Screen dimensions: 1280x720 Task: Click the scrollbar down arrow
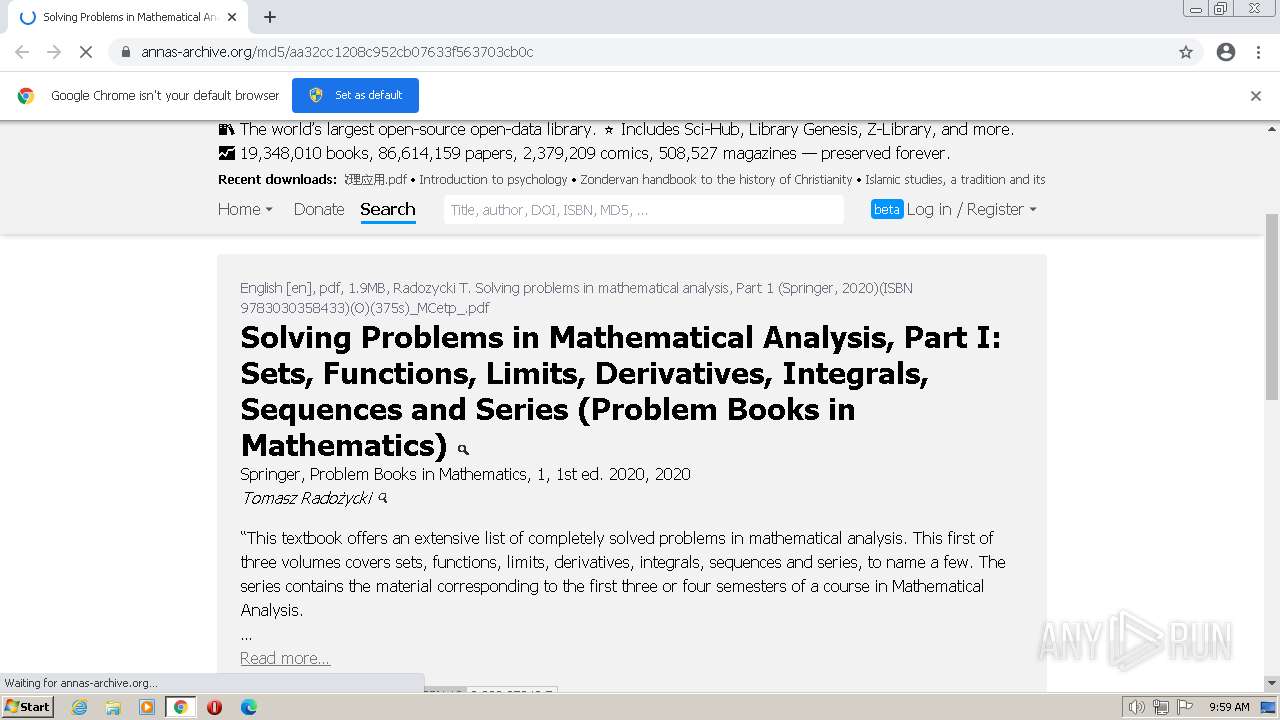(x=1272, y=683)
